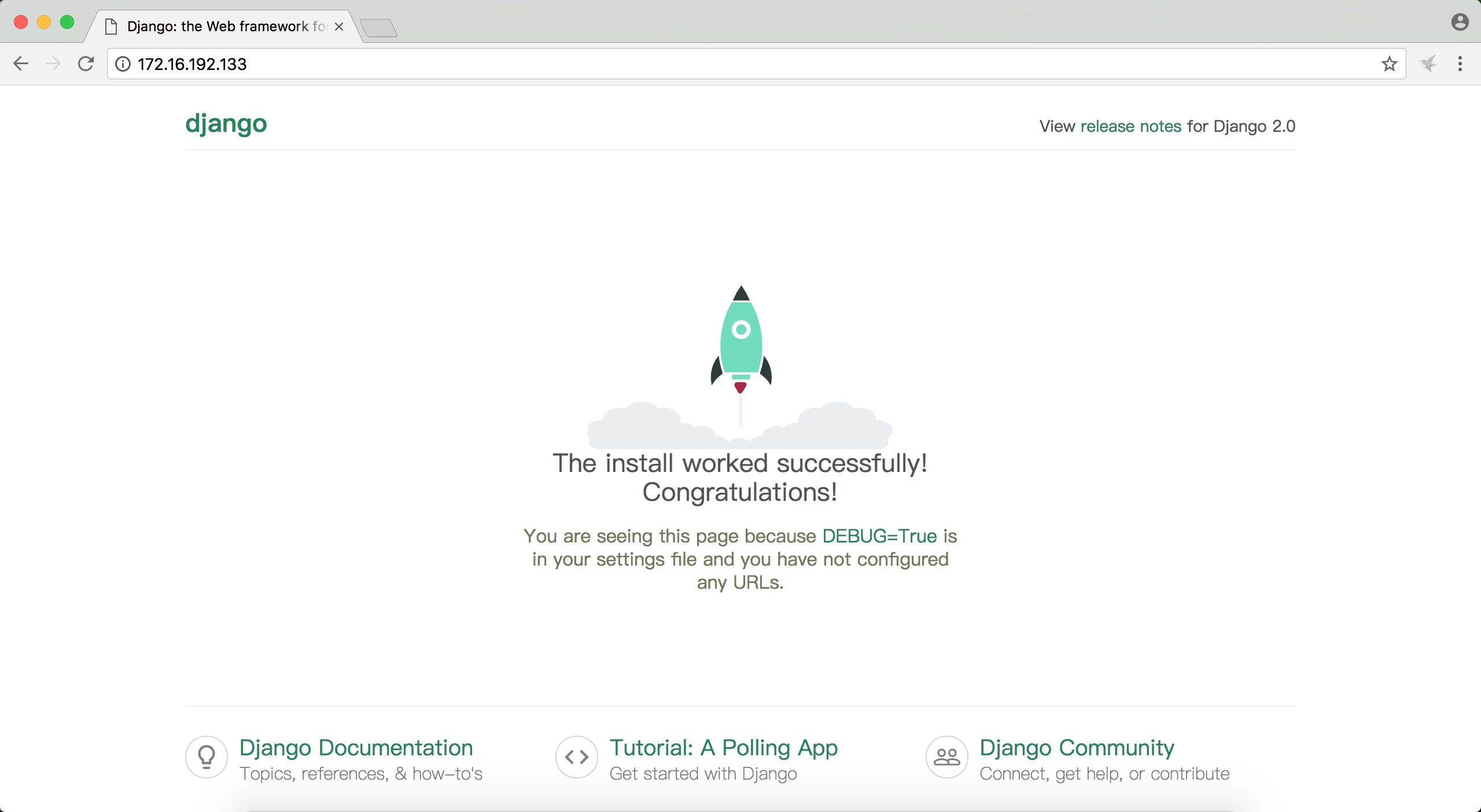Click the site information icon
Screen dimensions: 1481x812
point(123,64)
